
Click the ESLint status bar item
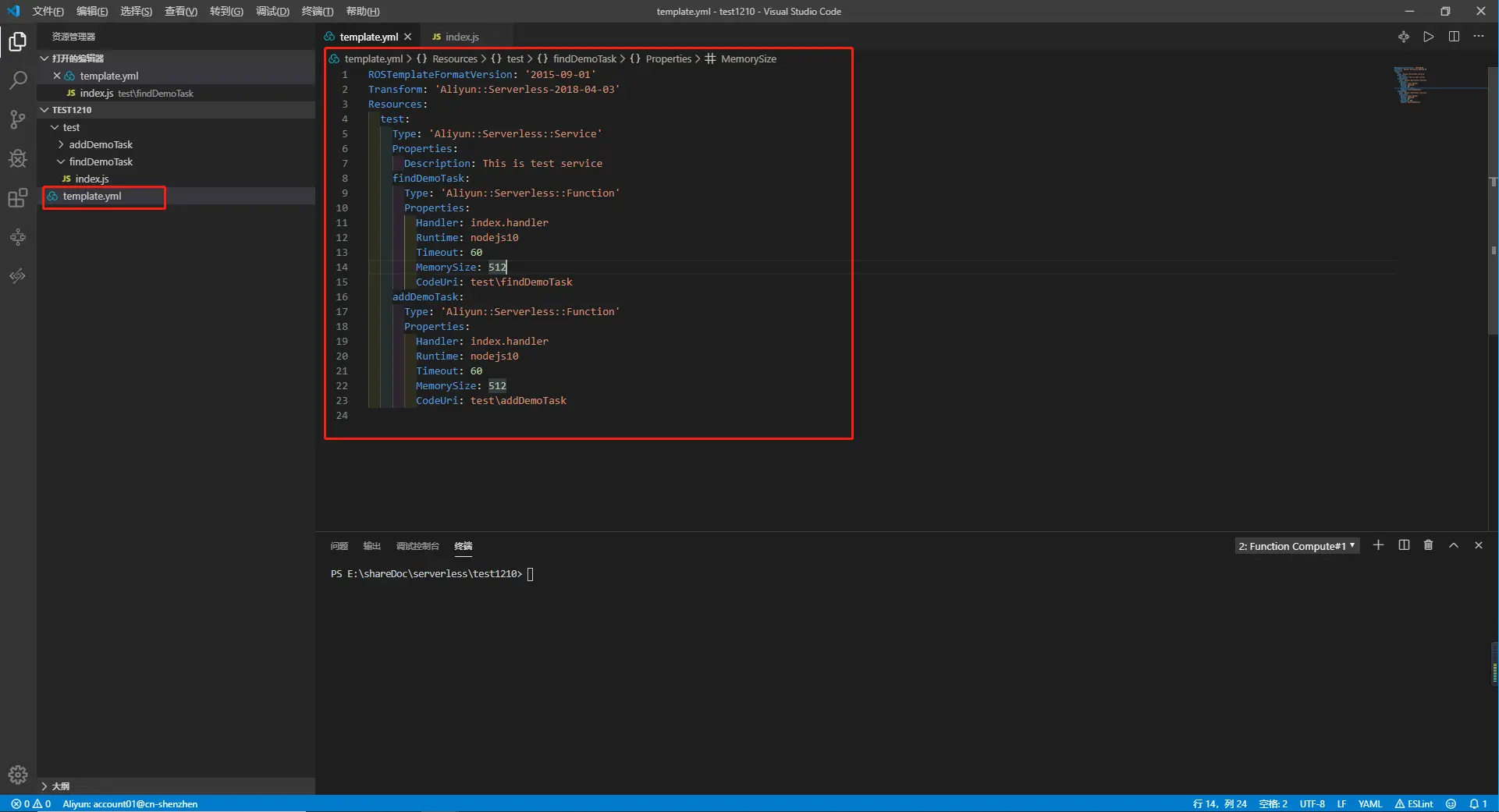(1414, 803)
